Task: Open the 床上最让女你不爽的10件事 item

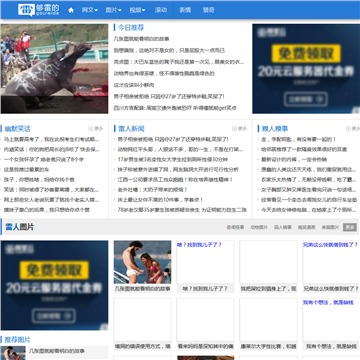Action: coord(160,200)
